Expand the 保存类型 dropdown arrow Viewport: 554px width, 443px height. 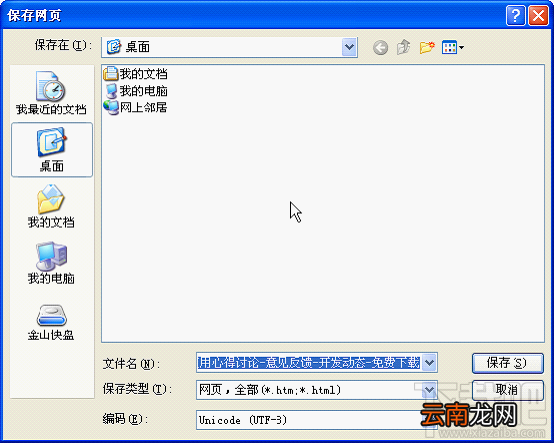(429, 390)
